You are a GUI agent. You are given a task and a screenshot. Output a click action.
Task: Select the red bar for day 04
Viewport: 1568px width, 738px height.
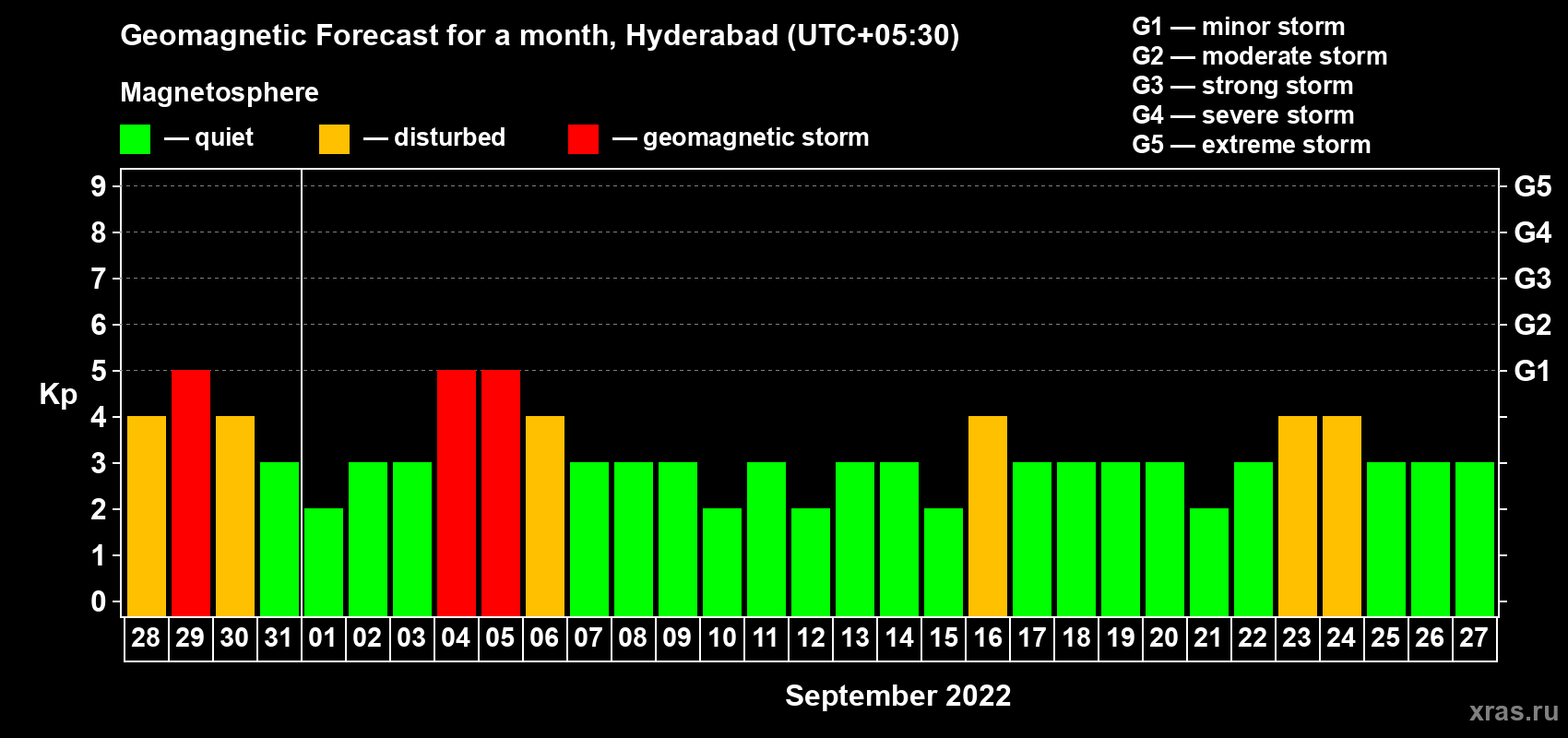[x=457, y=494]
